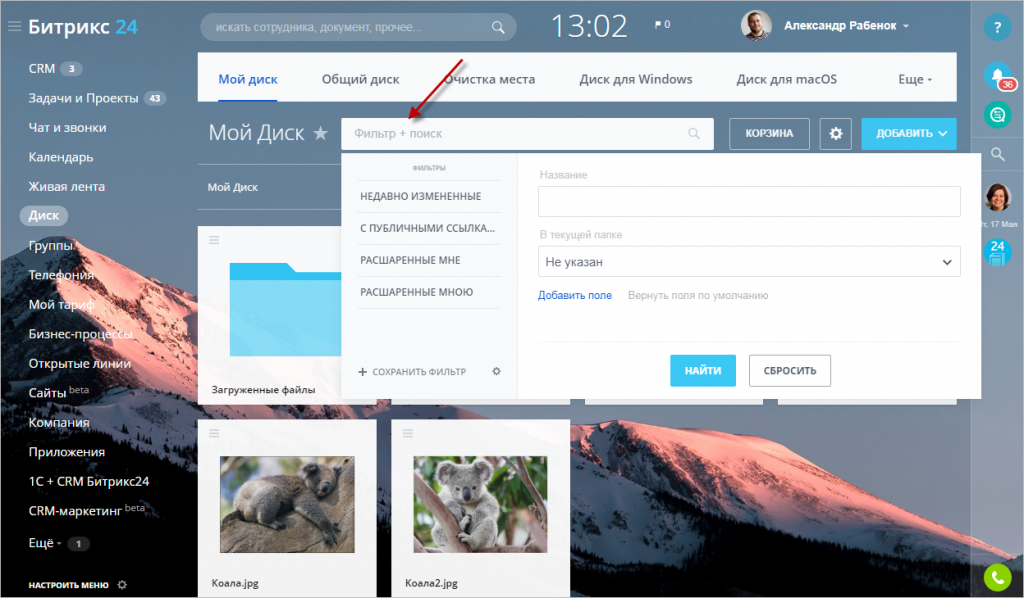Viewport: 1024px width, 598px height.
Task: Toggle the hamburger menu beside Битрикс 24
Action: pyautogui.click(x=14, y=26)
